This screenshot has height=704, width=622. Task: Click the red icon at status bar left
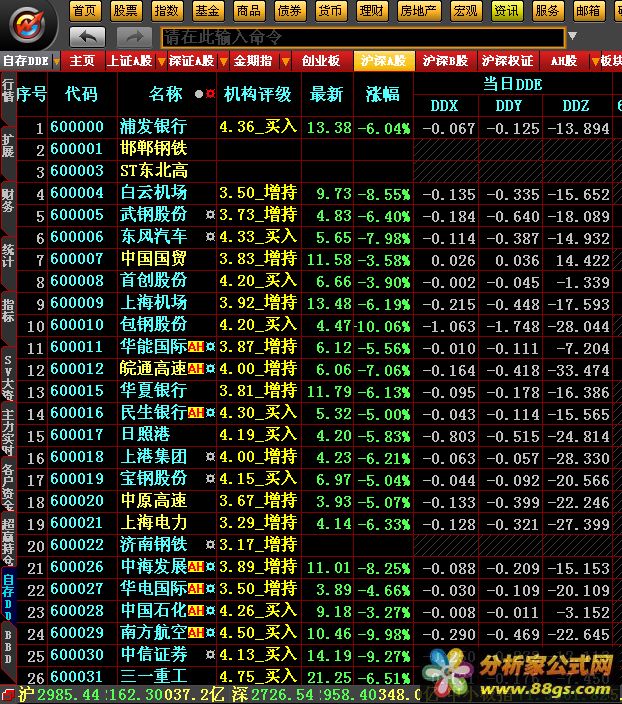pos(8,695)
